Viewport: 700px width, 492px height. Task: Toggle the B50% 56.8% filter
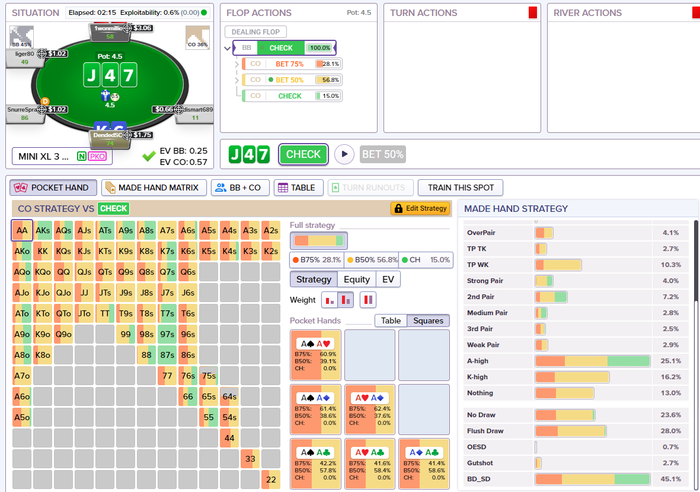pos(371,260)
